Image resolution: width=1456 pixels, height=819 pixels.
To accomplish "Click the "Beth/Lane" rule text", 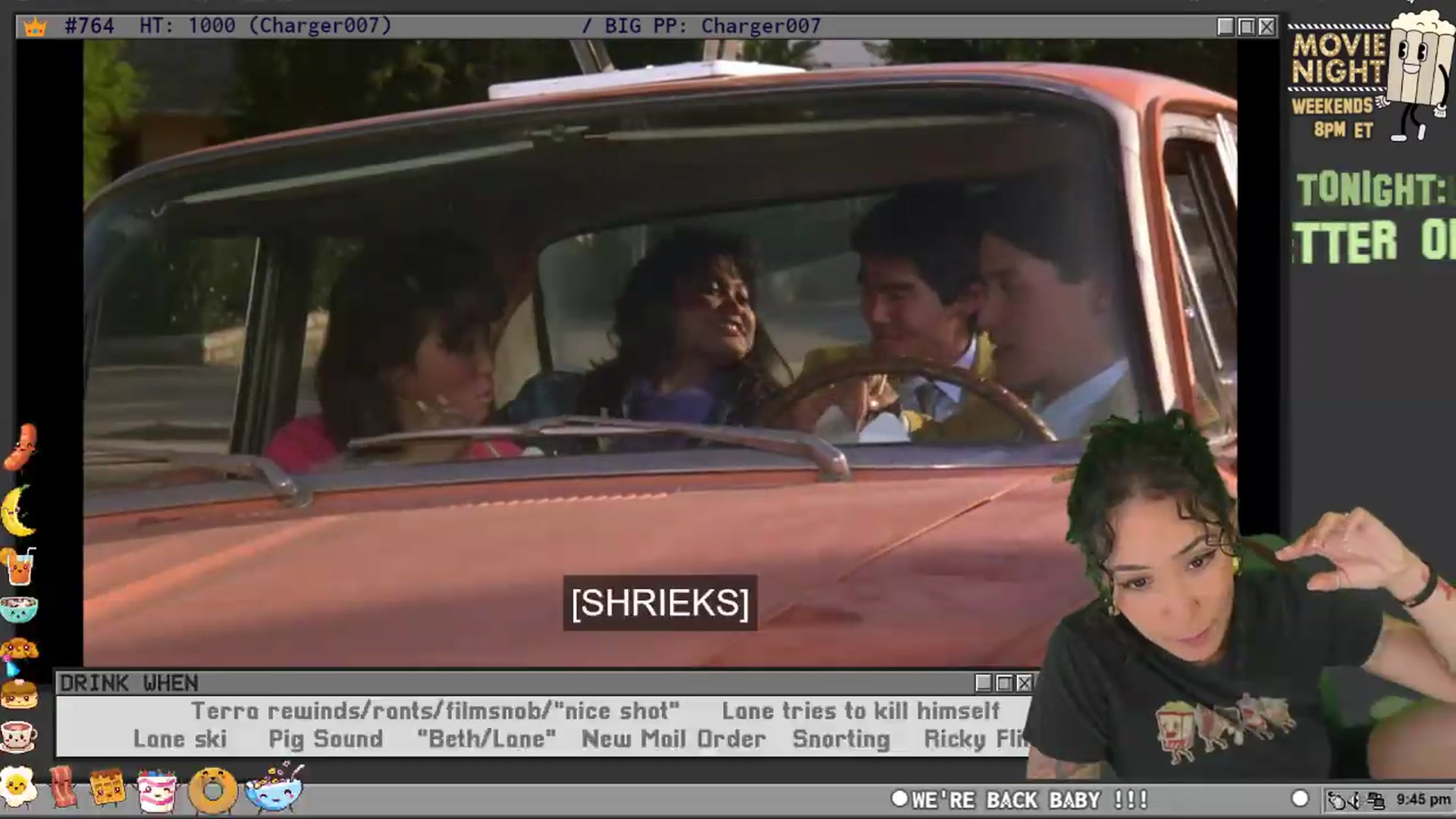I will (487, 739).
